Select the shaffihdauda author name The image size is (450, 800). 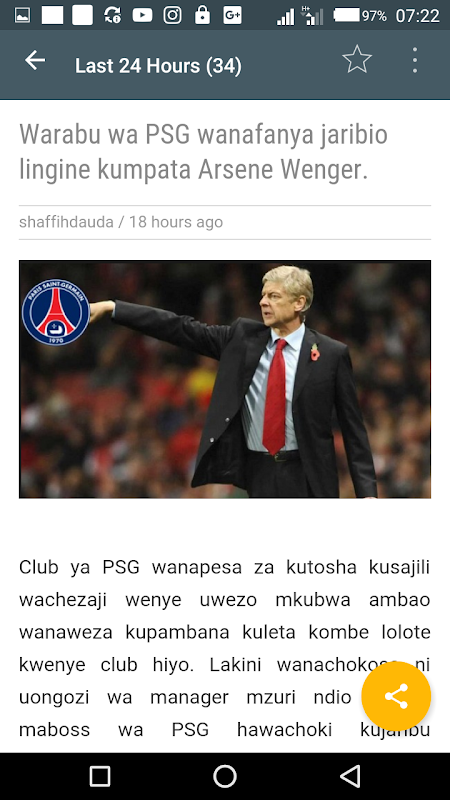66,222
